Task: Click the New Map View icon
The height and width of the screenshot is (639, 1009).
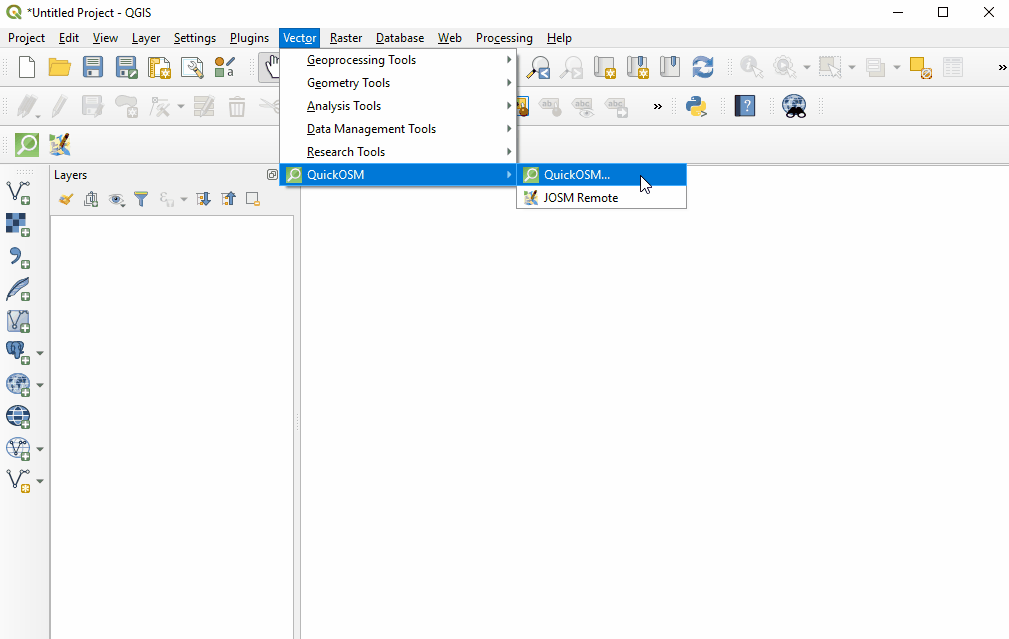Action: [x=604, y=67]
